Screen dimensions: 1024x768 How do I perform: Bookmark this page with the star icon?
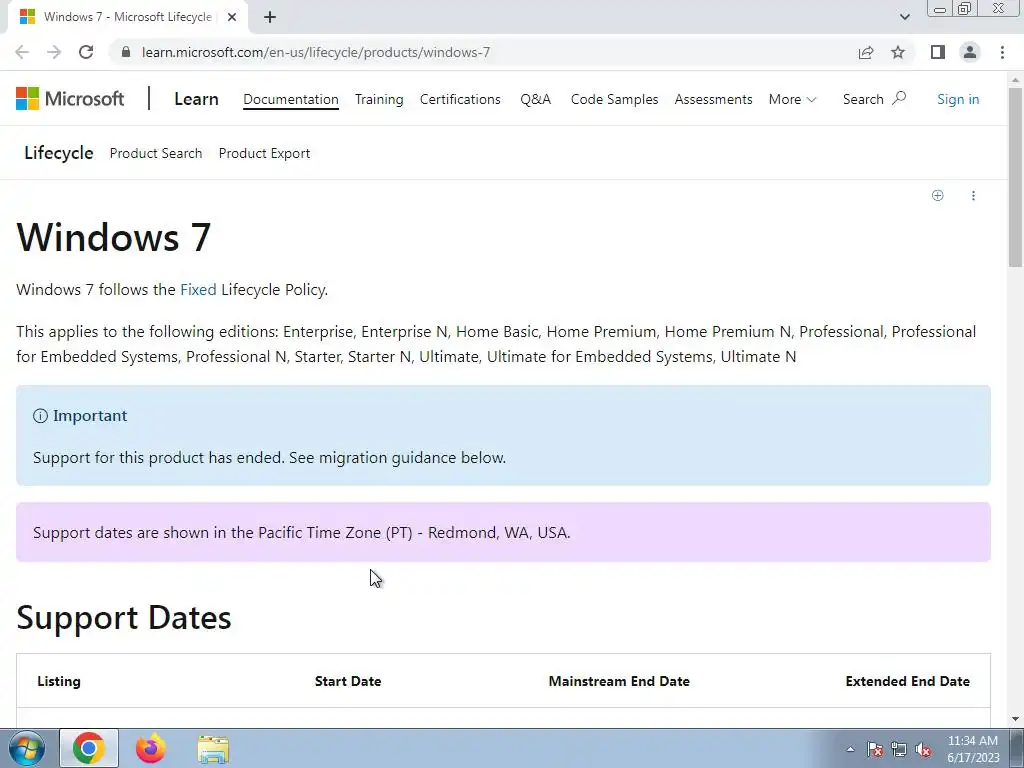point(898,52)
